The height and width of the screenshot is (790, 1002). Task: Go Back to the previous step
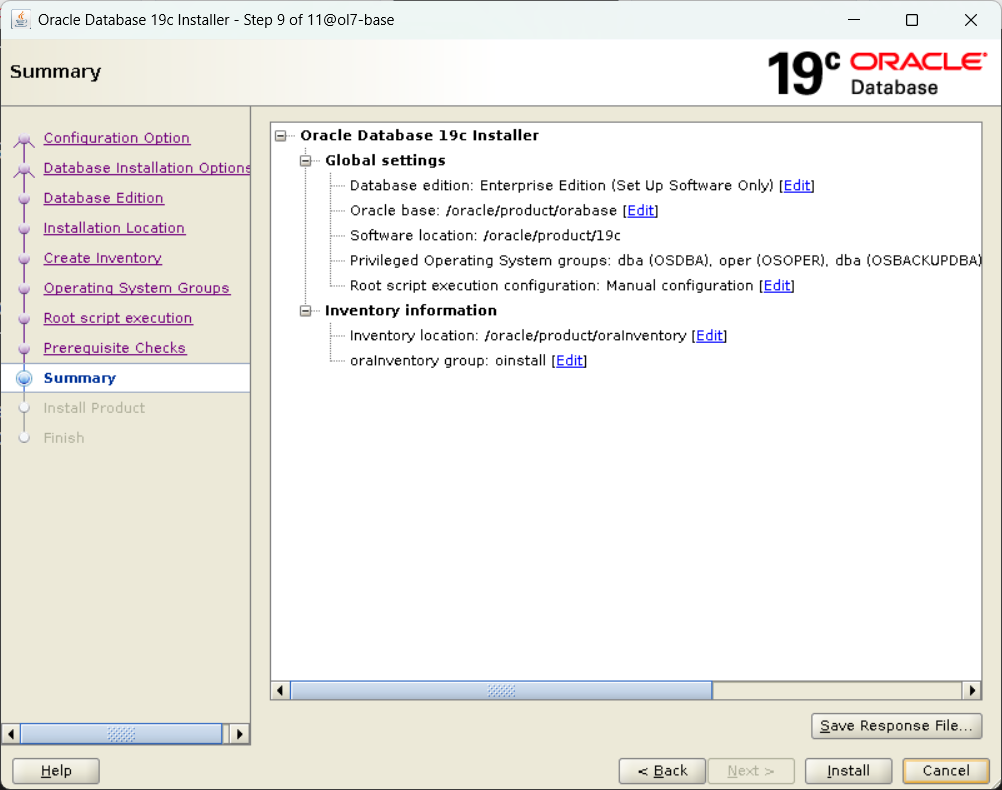662,771
